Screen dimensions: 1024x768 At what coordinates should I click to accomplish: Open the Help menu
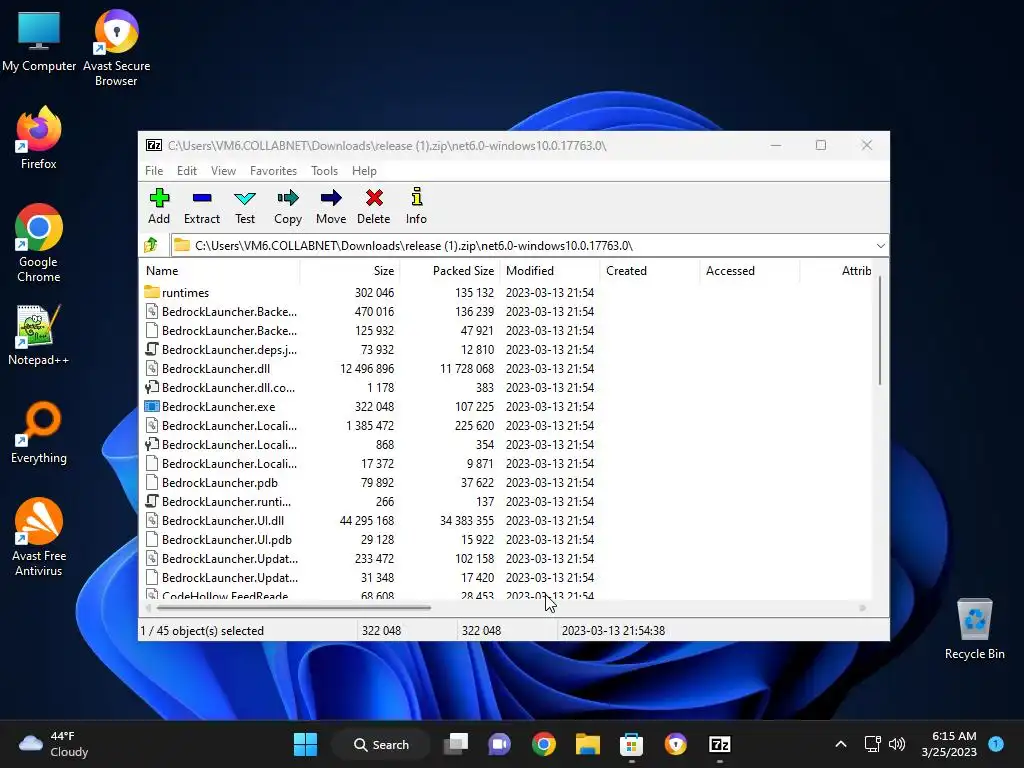(x=364, y=170)
